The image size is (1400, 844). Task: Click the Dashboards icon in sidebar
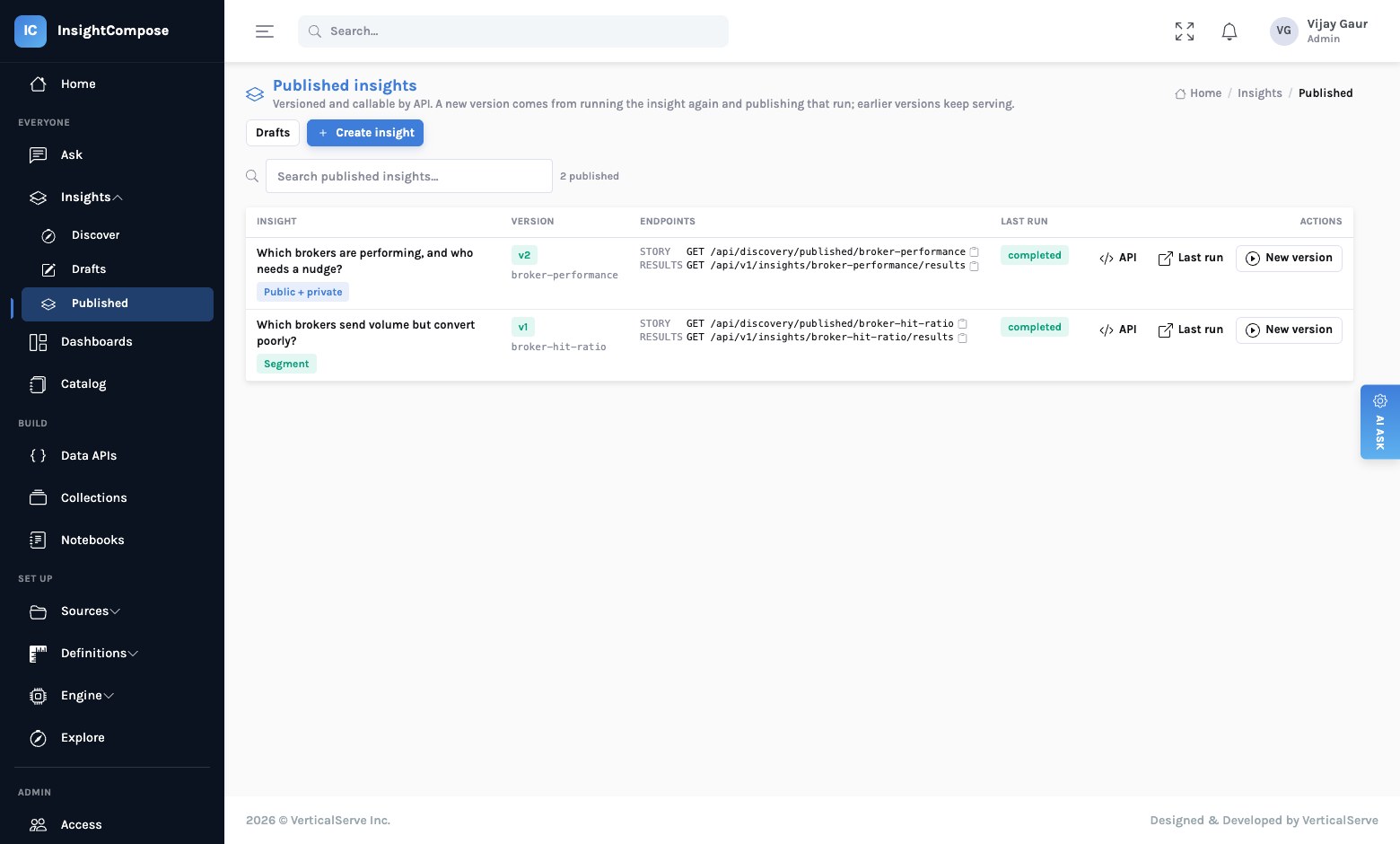tap(38, 342)
